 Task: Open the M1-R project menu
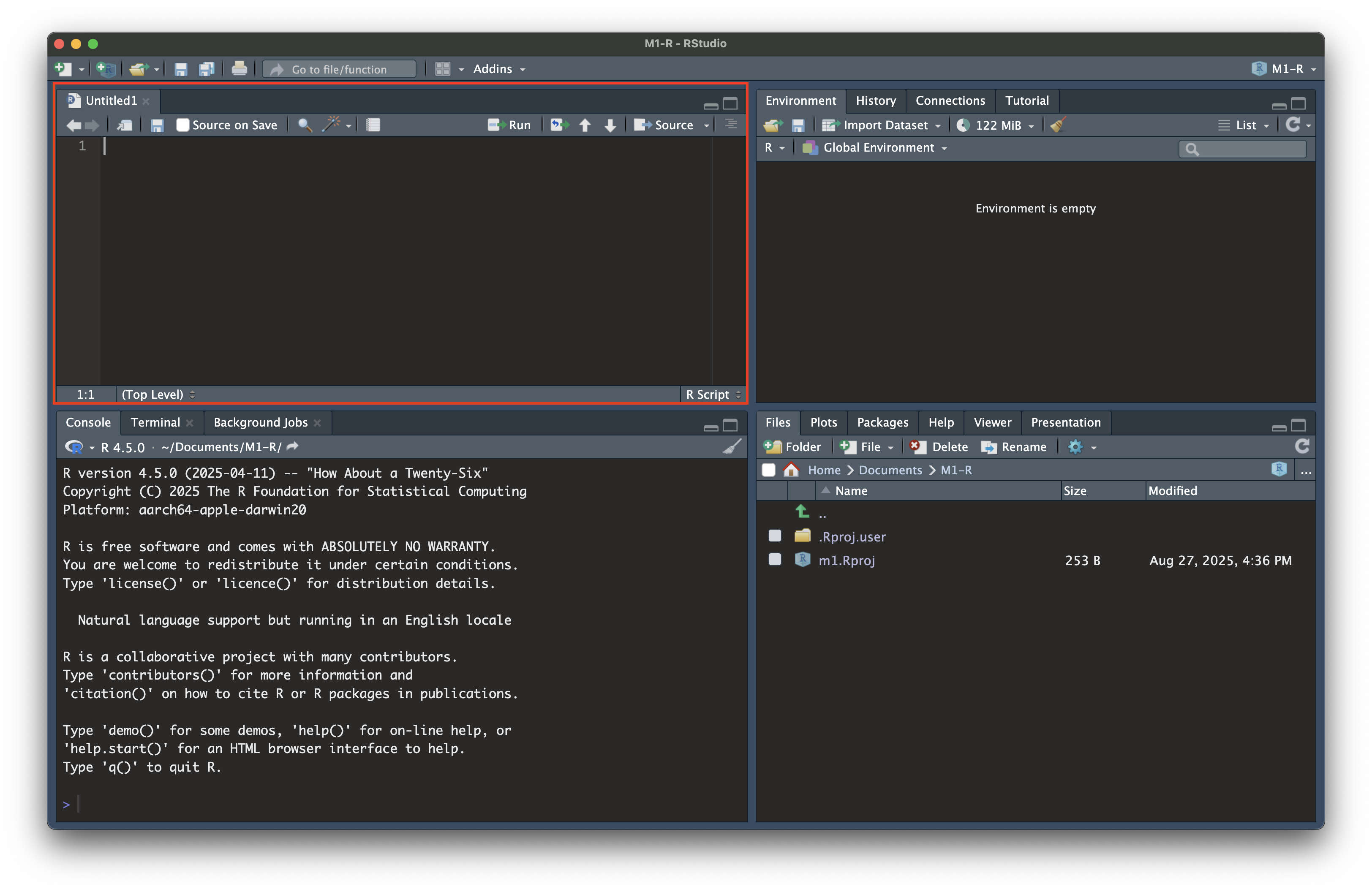(x=1285, y=69)
